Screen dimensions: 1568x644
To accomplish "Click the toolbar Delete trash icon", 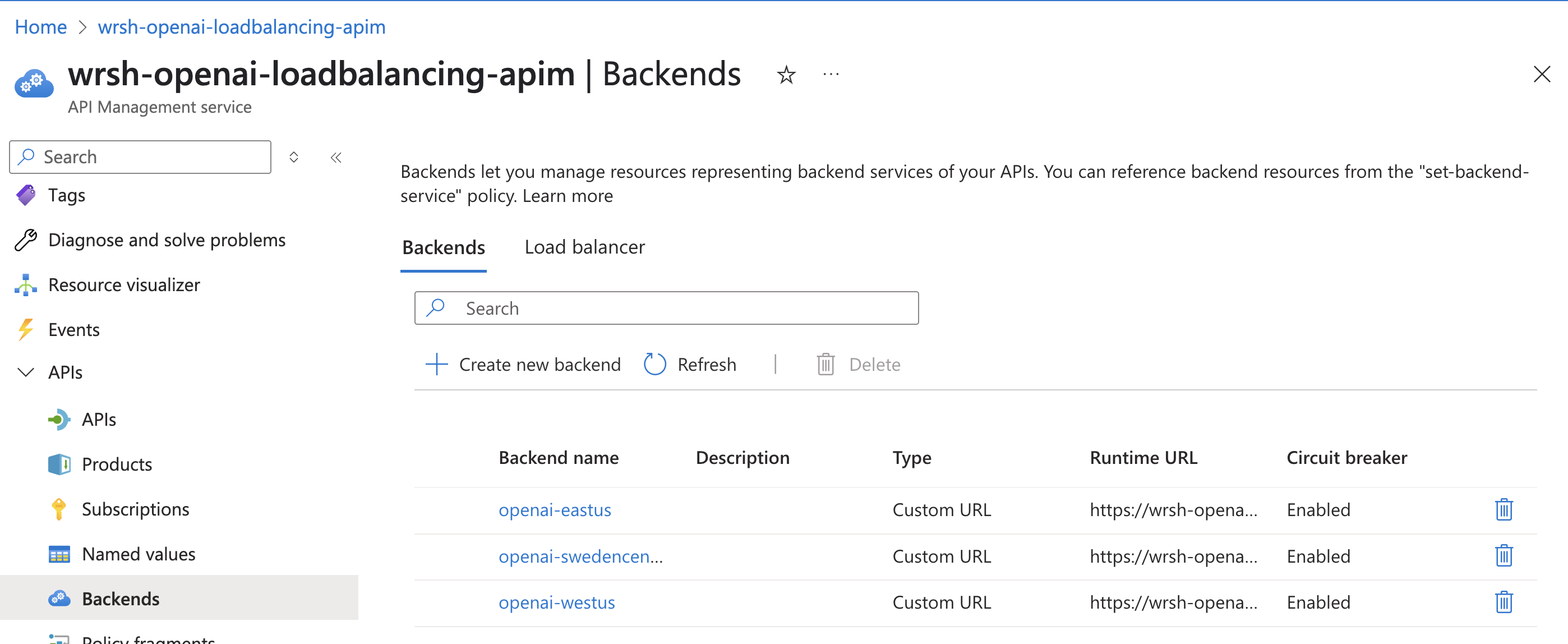I will pyautogui.click(x=825, y=364).
